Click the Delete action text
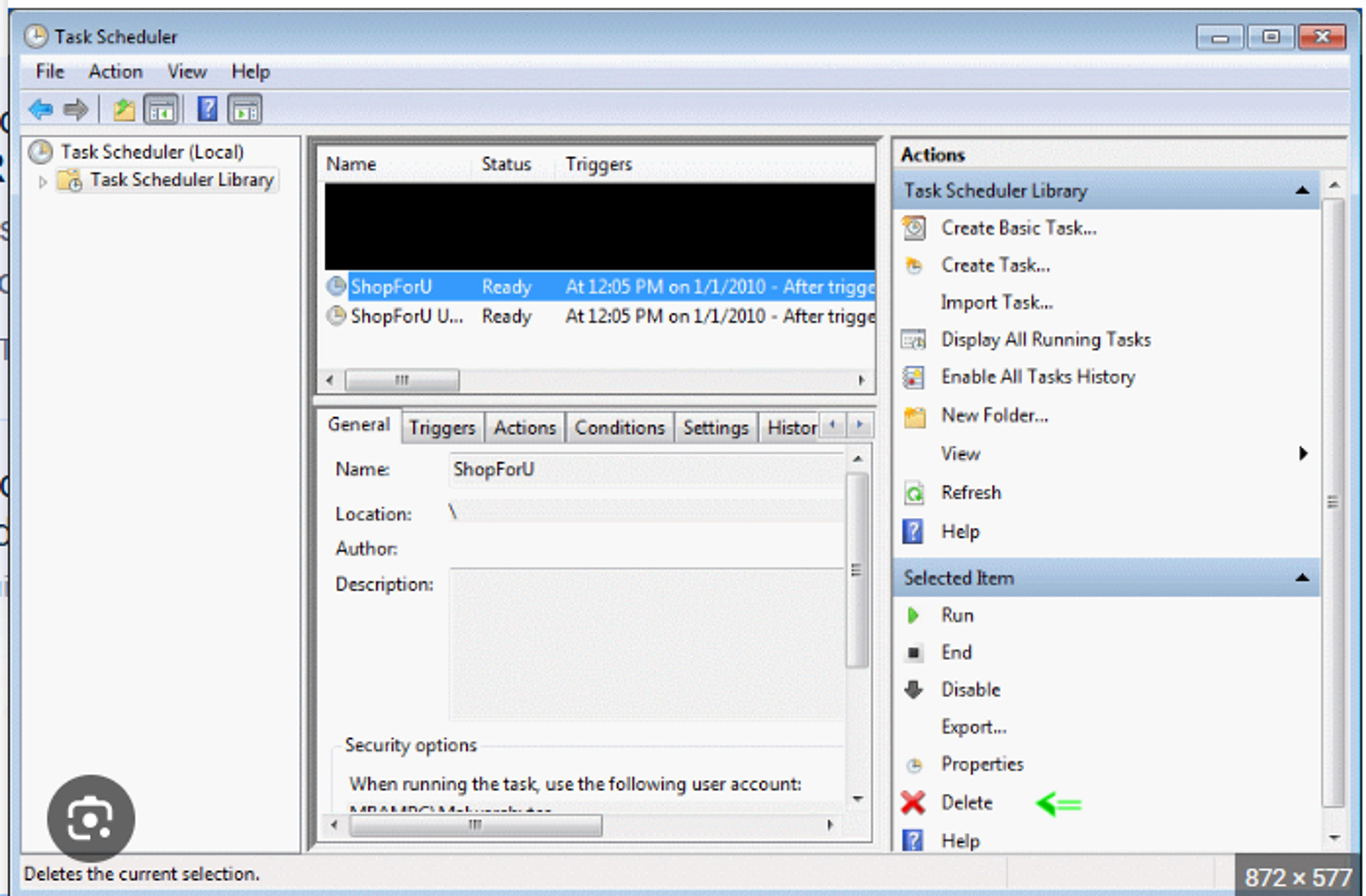The width and height of the screenshot is (1366, 896). click(x=967, y=803)
